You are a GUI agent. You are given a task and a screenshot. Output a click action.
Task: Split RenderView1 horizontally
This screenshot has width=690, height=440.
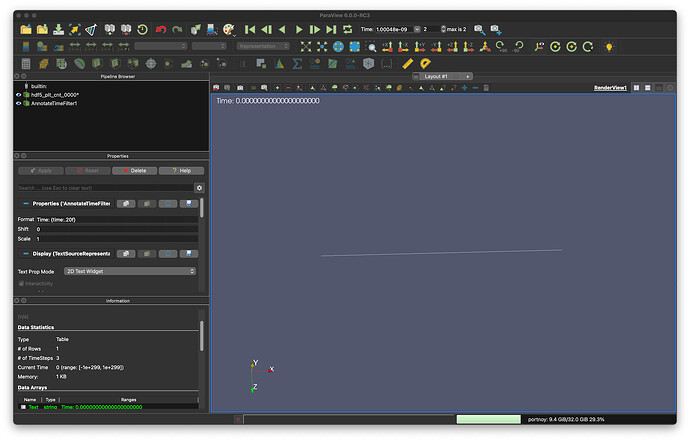[x=636, y=88]
